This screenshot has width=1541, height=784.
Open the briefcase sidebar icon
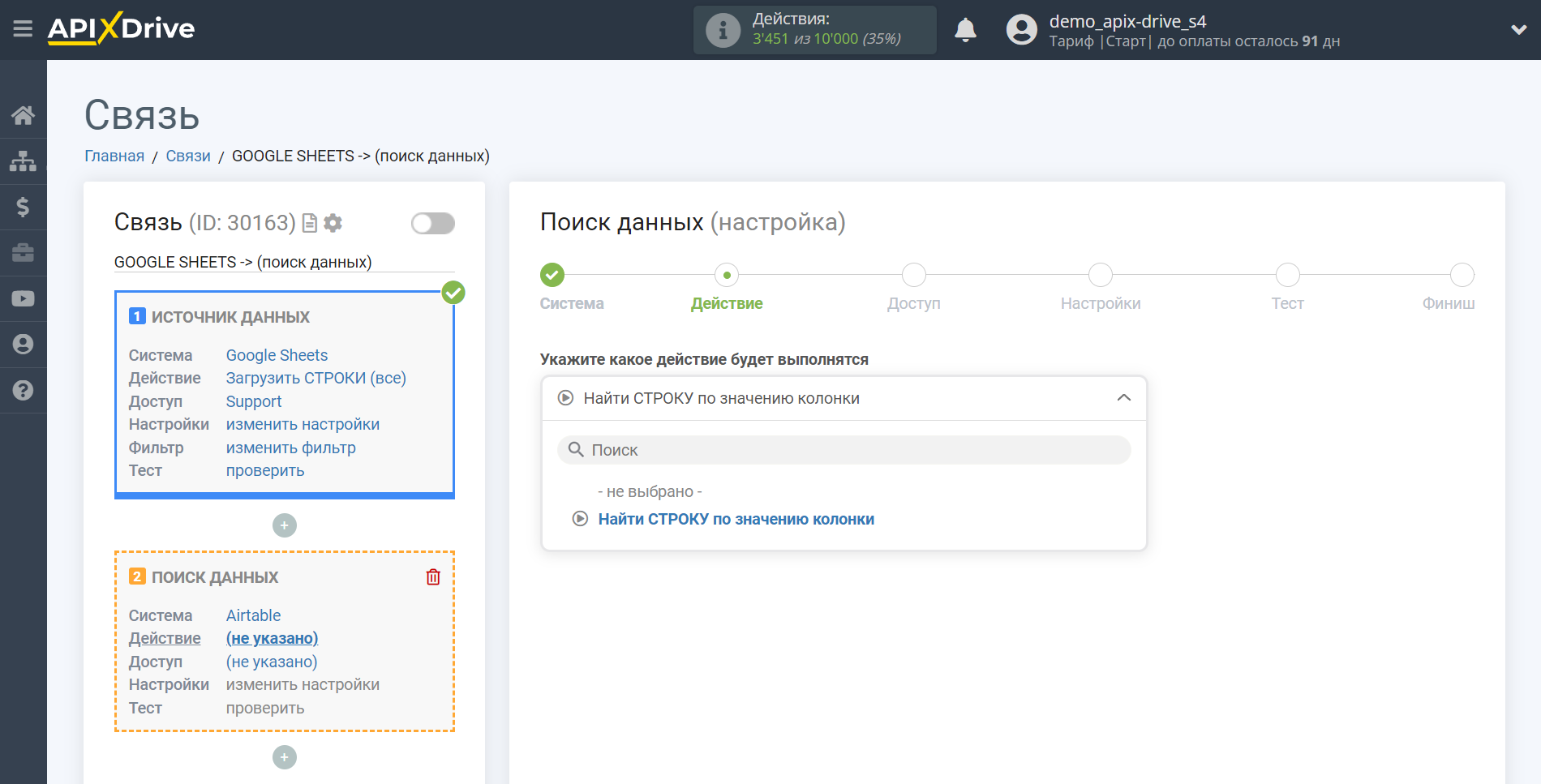pyautogui.click(x=23, y=253)
